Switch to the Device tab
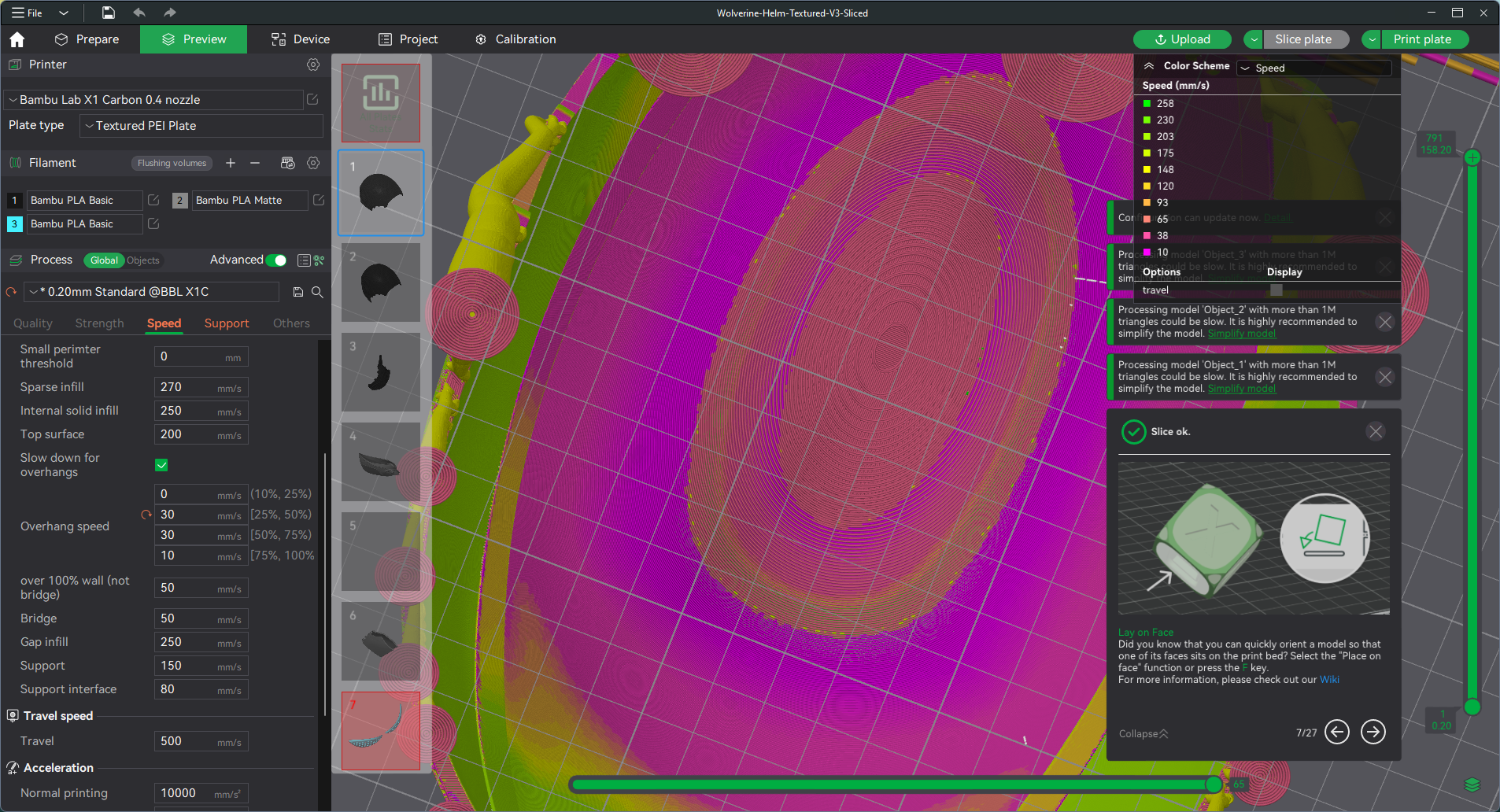Image resolution: width=1500 pixels, height=812 pixels. tap(301, 39)
